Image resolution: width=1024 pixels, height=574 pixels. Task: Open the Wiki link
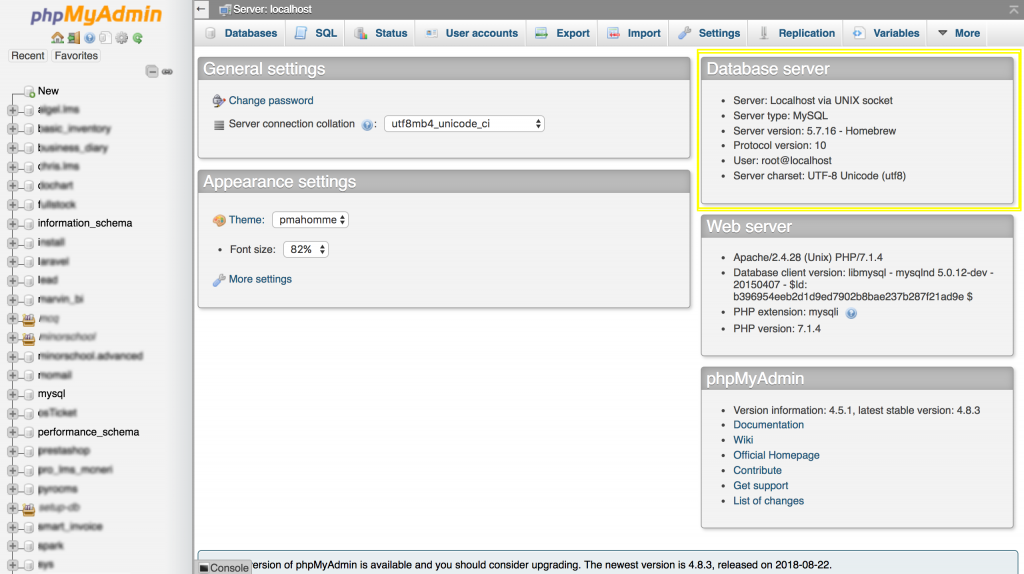743,440
